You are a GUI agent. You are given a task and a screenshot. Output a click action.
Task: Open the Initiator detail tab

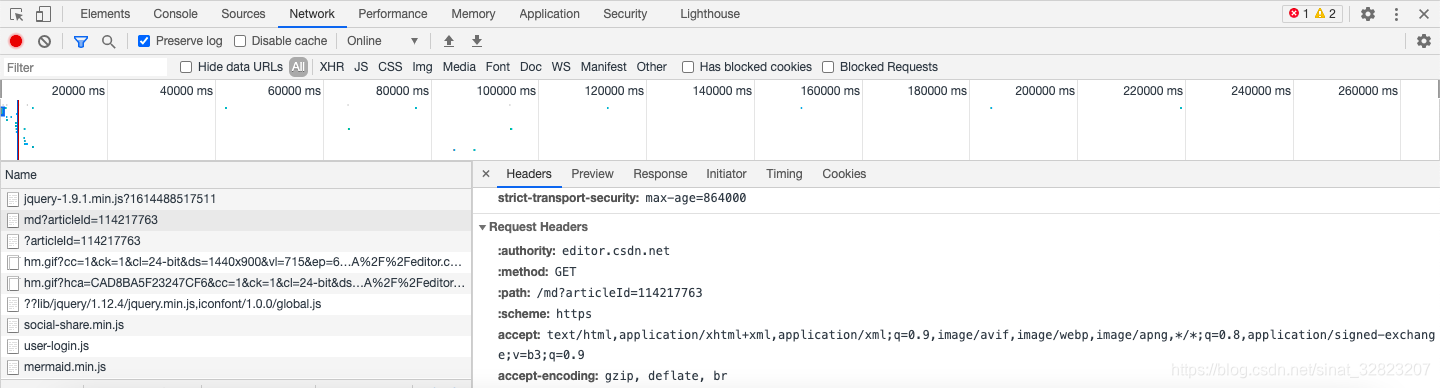[726, 174]
